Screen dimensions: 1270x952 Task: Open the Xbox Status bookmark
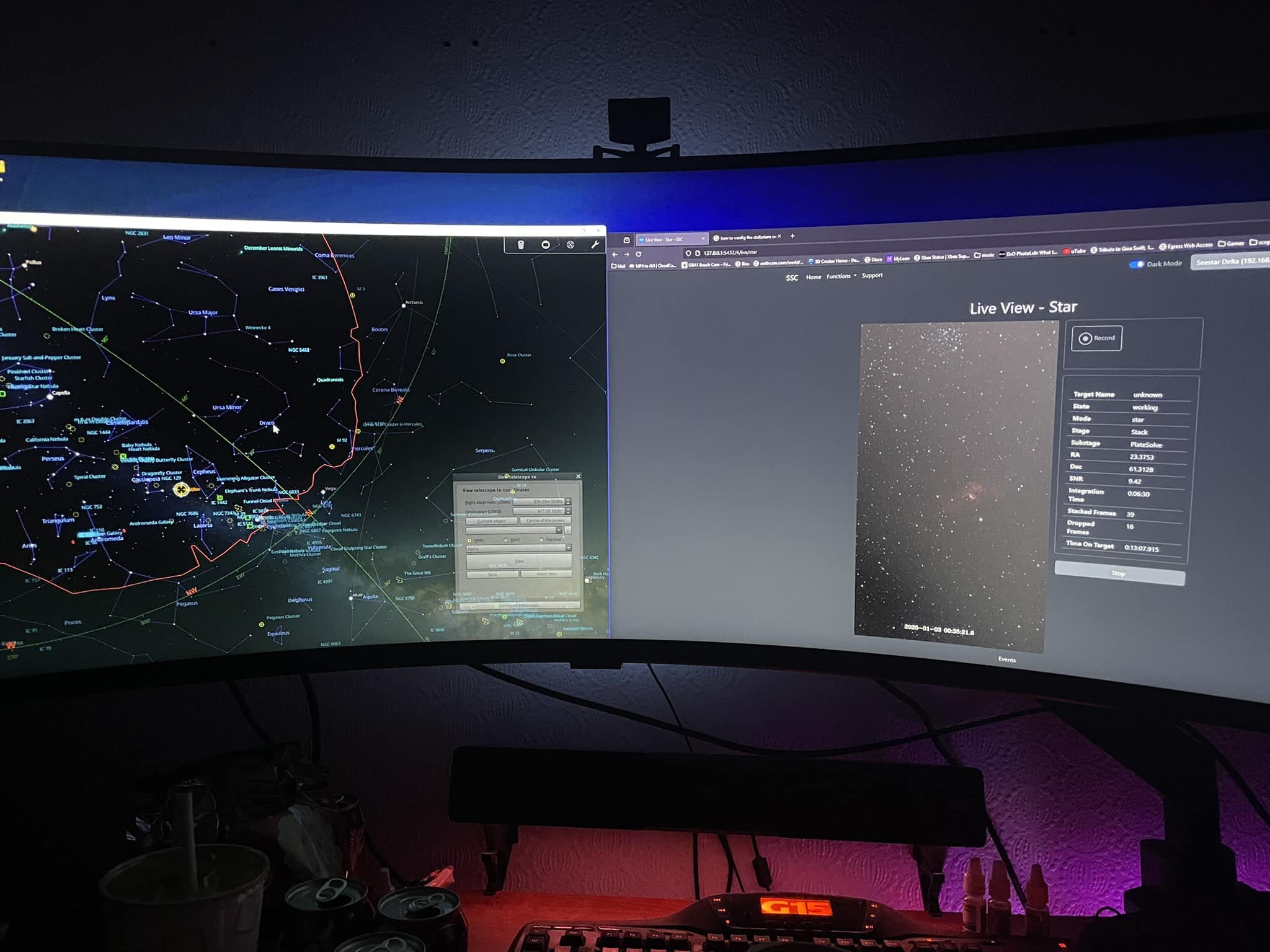click(x=941, y=257)
